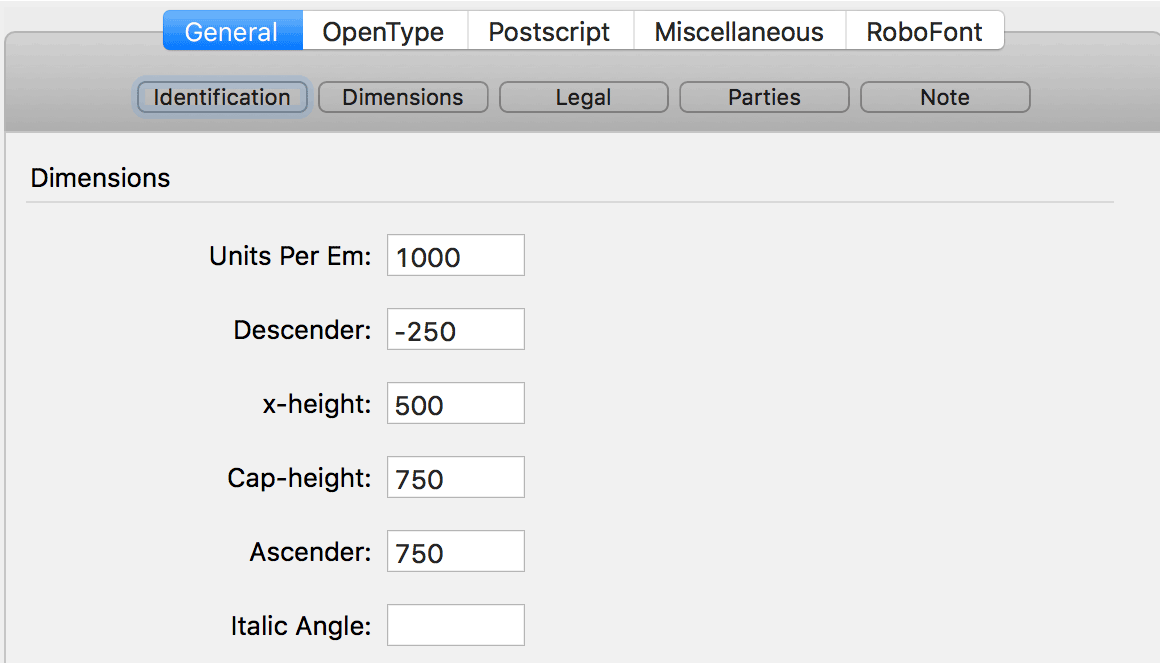The height and width of the screenshot is (664, 1160).
Task: Show the Legal section
Action: pyautogui.click(x=584, y=97)
